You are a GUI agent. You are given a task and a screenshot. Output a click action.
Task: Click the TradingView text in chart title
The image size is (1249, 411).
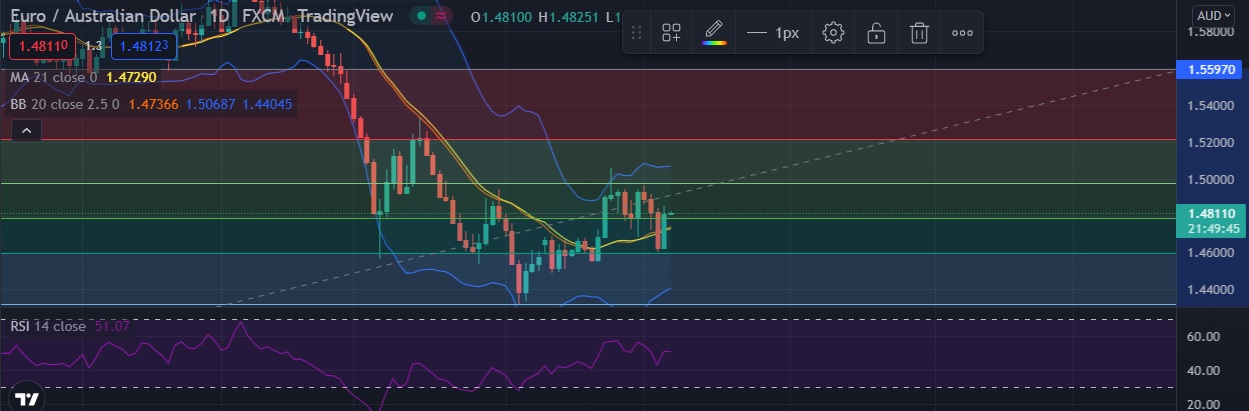coord(347,17)
